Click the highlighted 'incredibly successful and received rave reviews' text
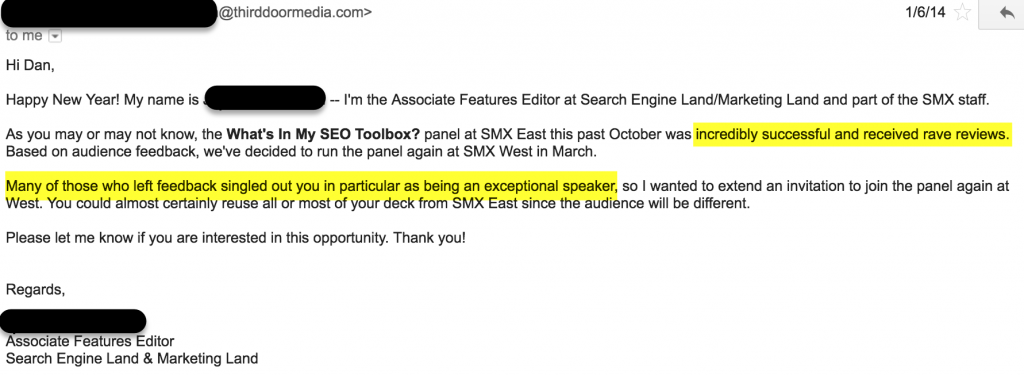 (852, 136)
